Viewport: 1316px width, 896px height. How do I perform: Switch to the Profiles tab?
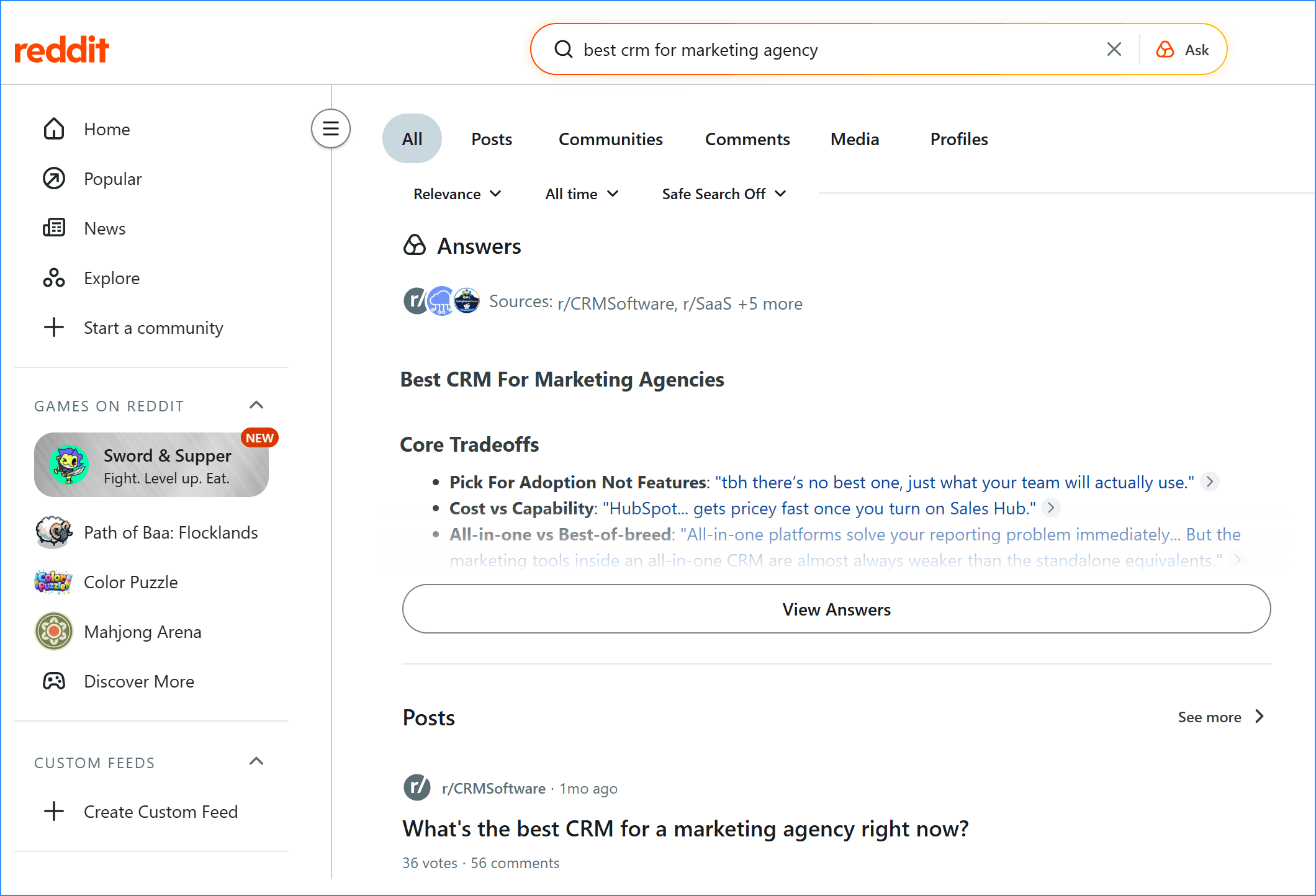tap(959, 139)
